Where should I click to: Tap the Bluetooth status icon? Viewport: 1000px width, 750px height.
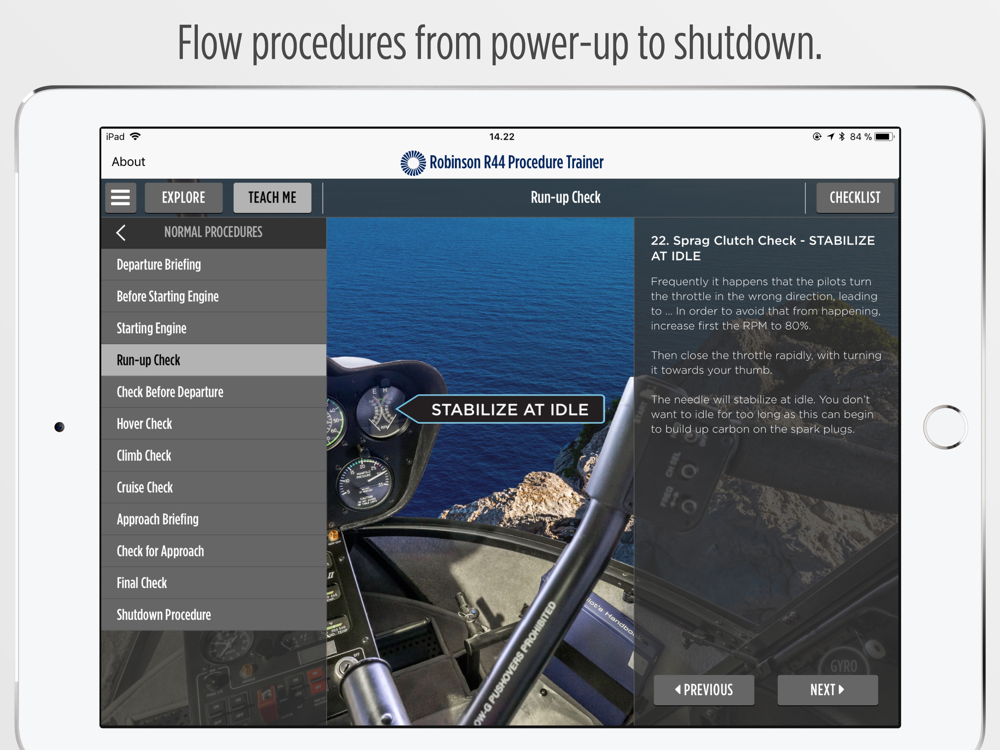coord(842,136)
